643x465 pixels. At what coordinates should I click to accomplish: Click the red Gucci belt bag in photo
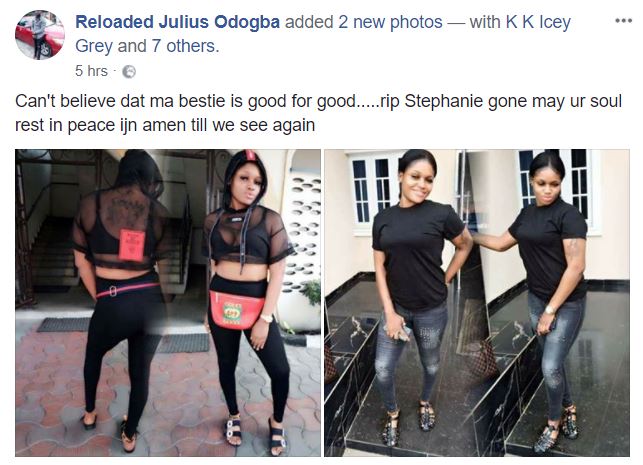pos(236,310)
